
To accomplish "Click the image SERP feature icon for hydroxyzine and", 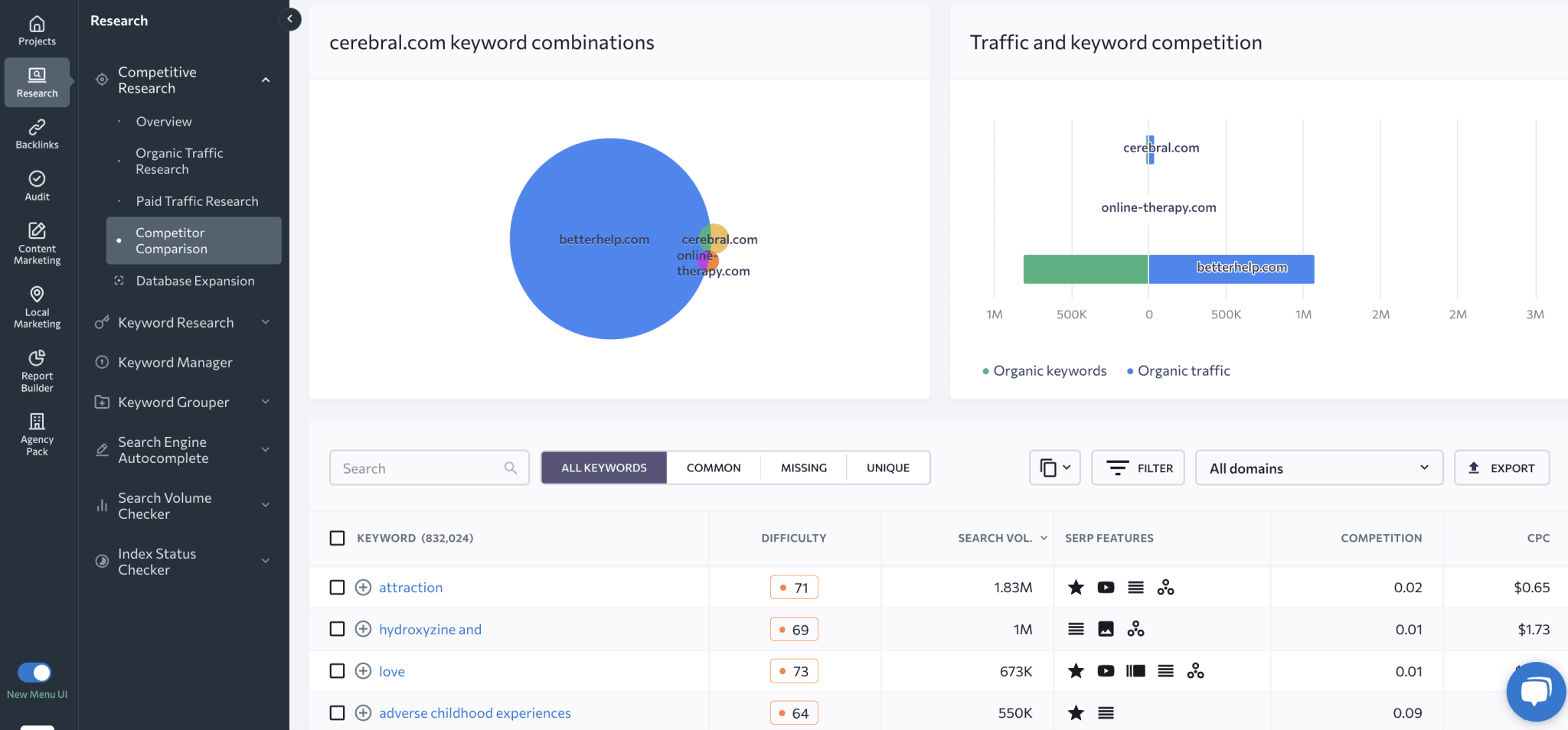I will pyautogui.click(x=1106, y=629).
